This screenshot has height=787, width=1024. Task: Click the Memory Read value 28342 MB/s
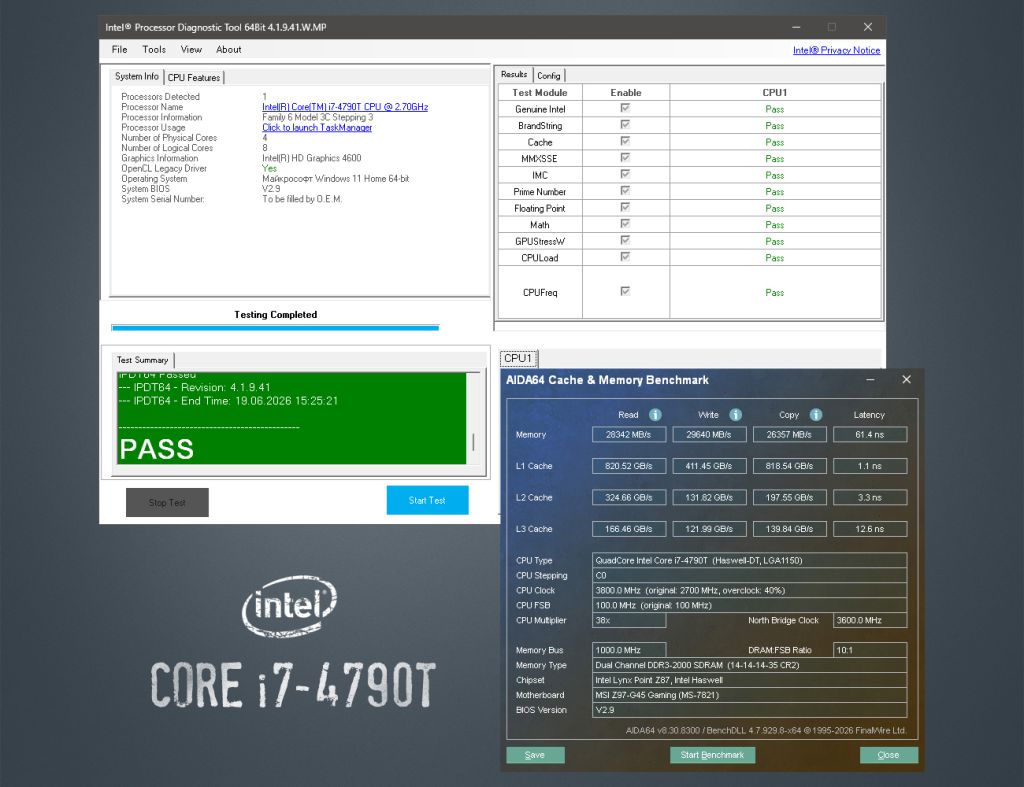click(629, 434)
